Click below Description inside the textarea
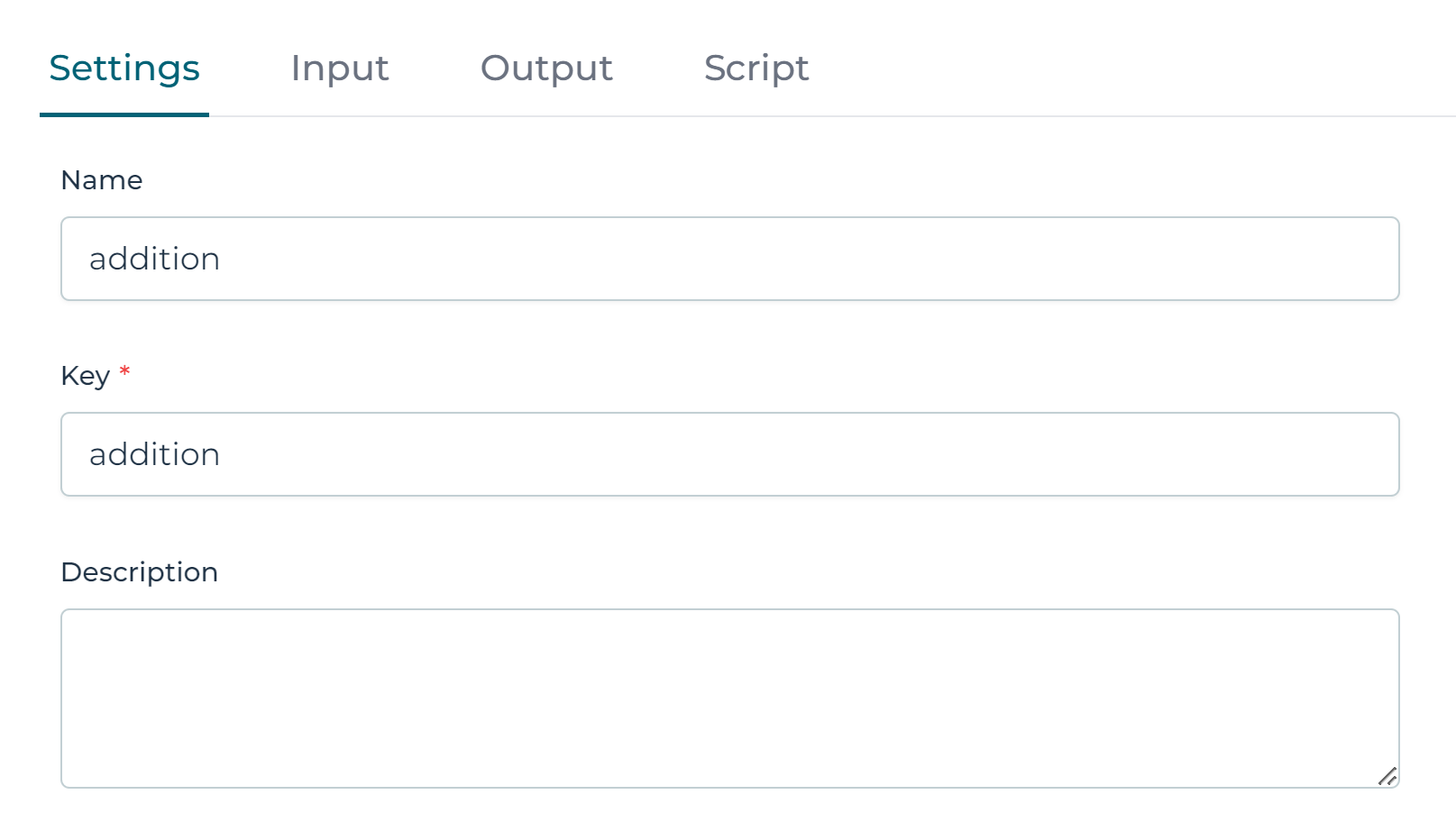 coord(631,748)
